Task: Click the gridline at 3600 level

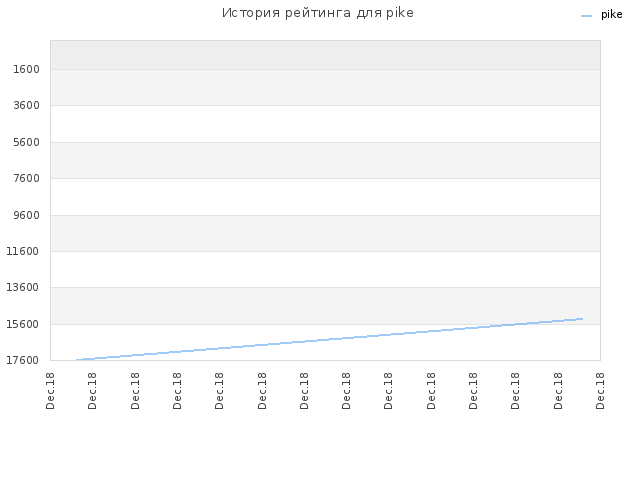Action: click(x=325, y=105)
